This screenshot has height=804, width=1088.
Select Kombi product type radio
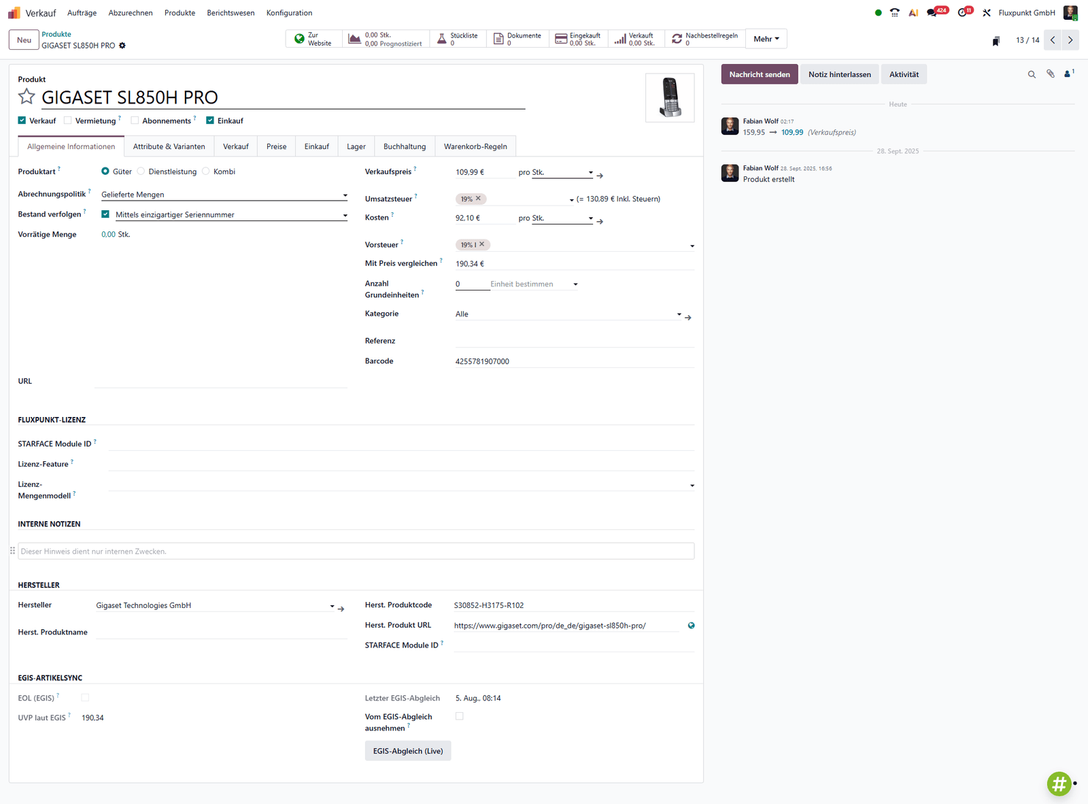(206, 171)
